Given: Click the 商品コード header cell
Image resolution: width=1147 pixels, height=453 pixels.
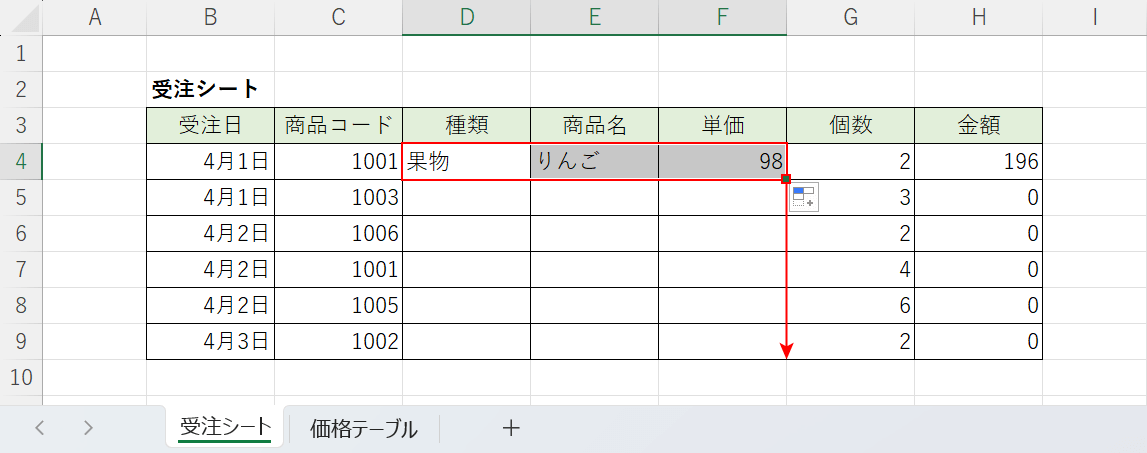Looking at the screenshot, I should (x=338, y=126).
